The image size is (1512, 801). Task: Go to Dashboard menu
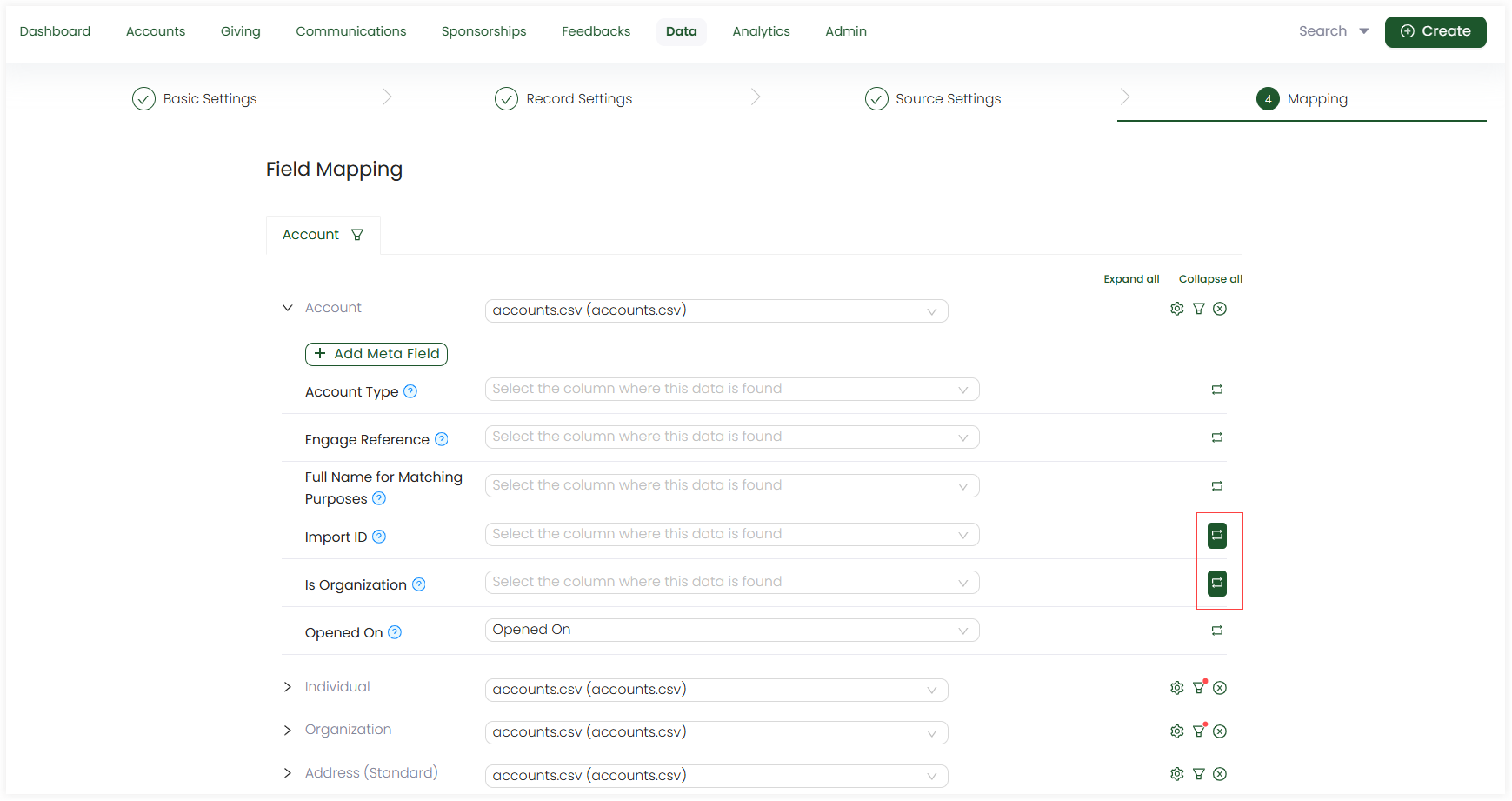55,31
